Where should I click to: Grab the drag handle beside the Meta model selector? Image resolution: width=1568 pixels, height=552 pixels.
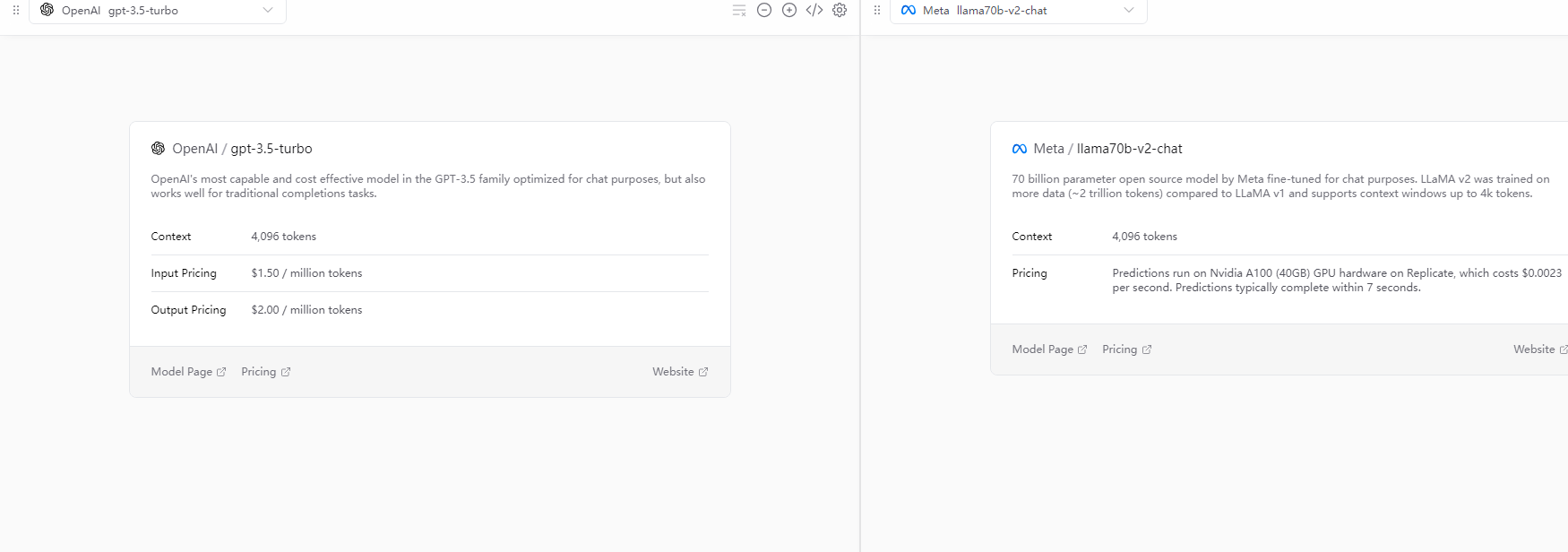pyautogui.click(x=876, y=10)
